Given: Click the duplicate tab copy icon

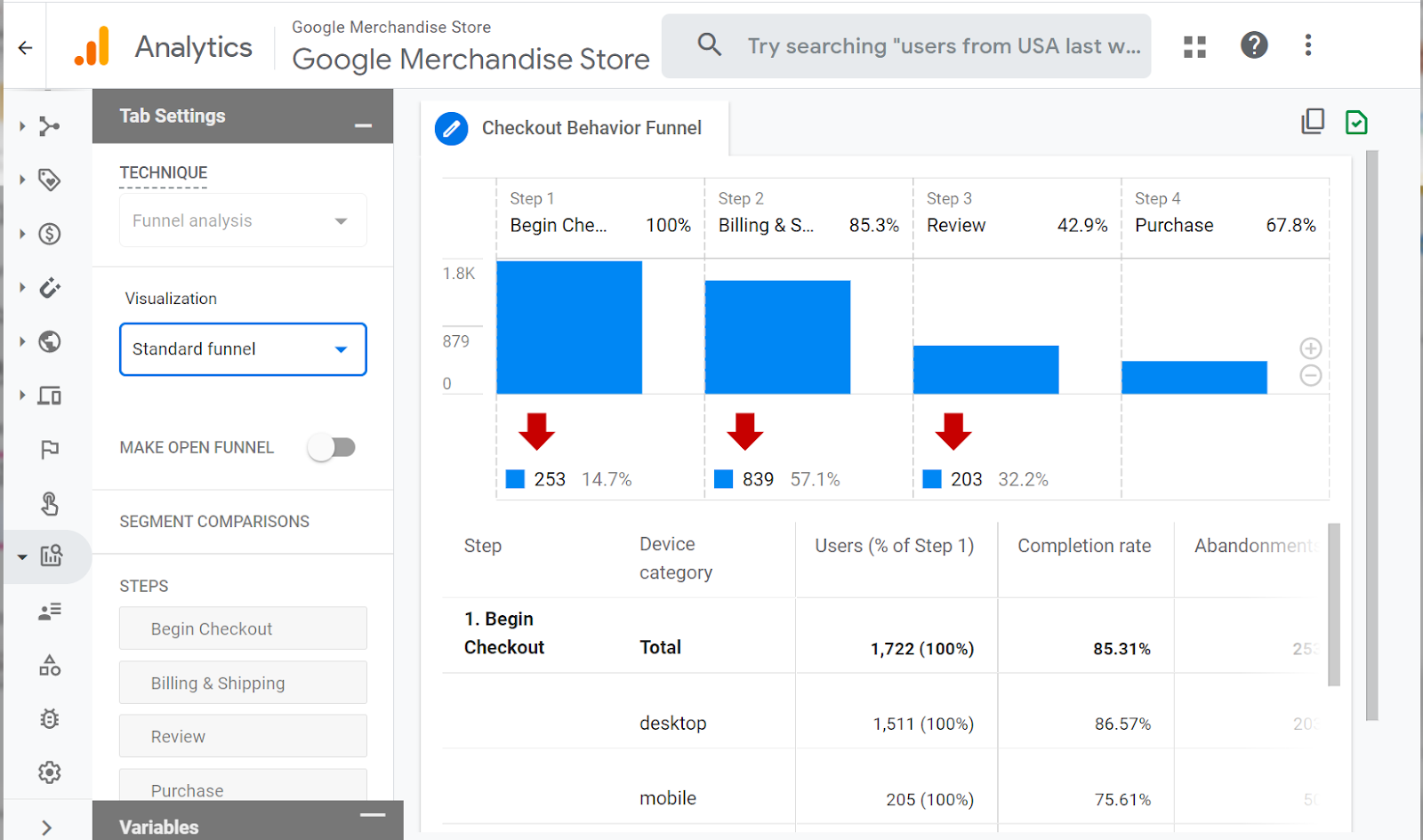Looking at the screenshot, I should pos(1313,122).
